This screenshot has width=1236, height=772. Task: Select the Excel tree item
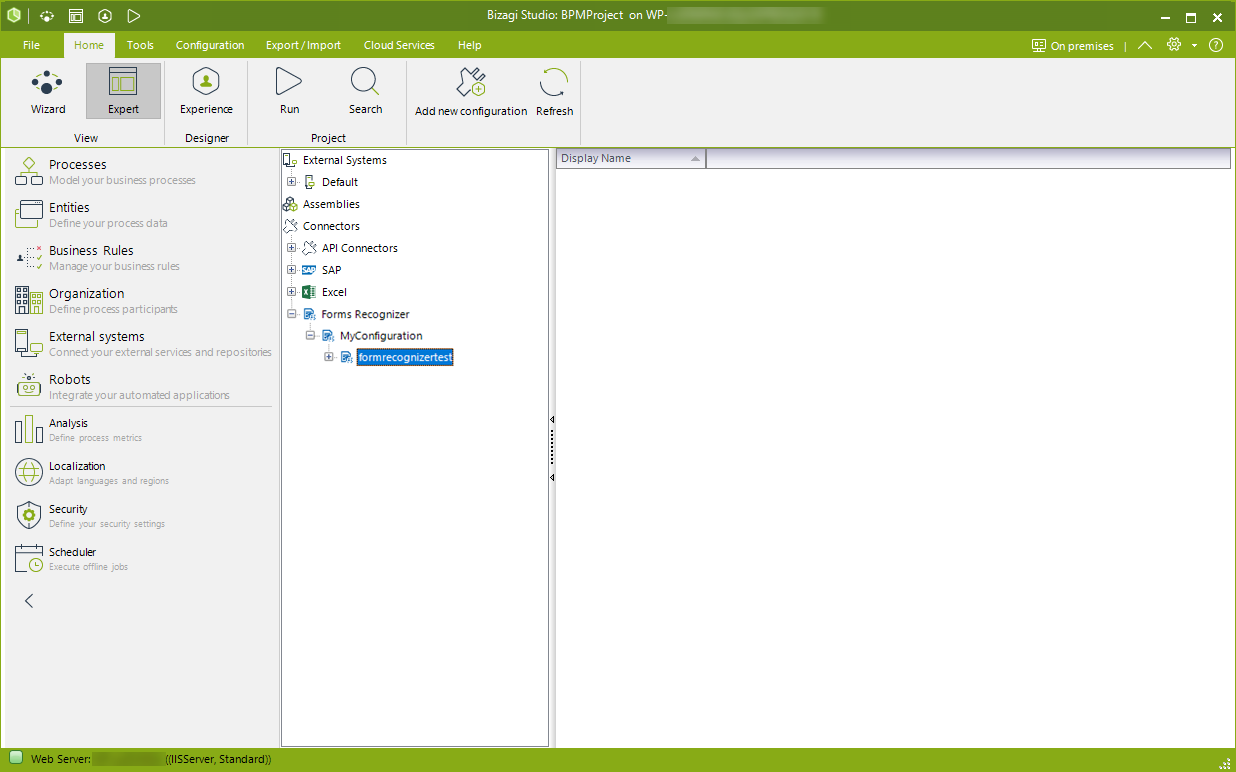pos(334,292)
